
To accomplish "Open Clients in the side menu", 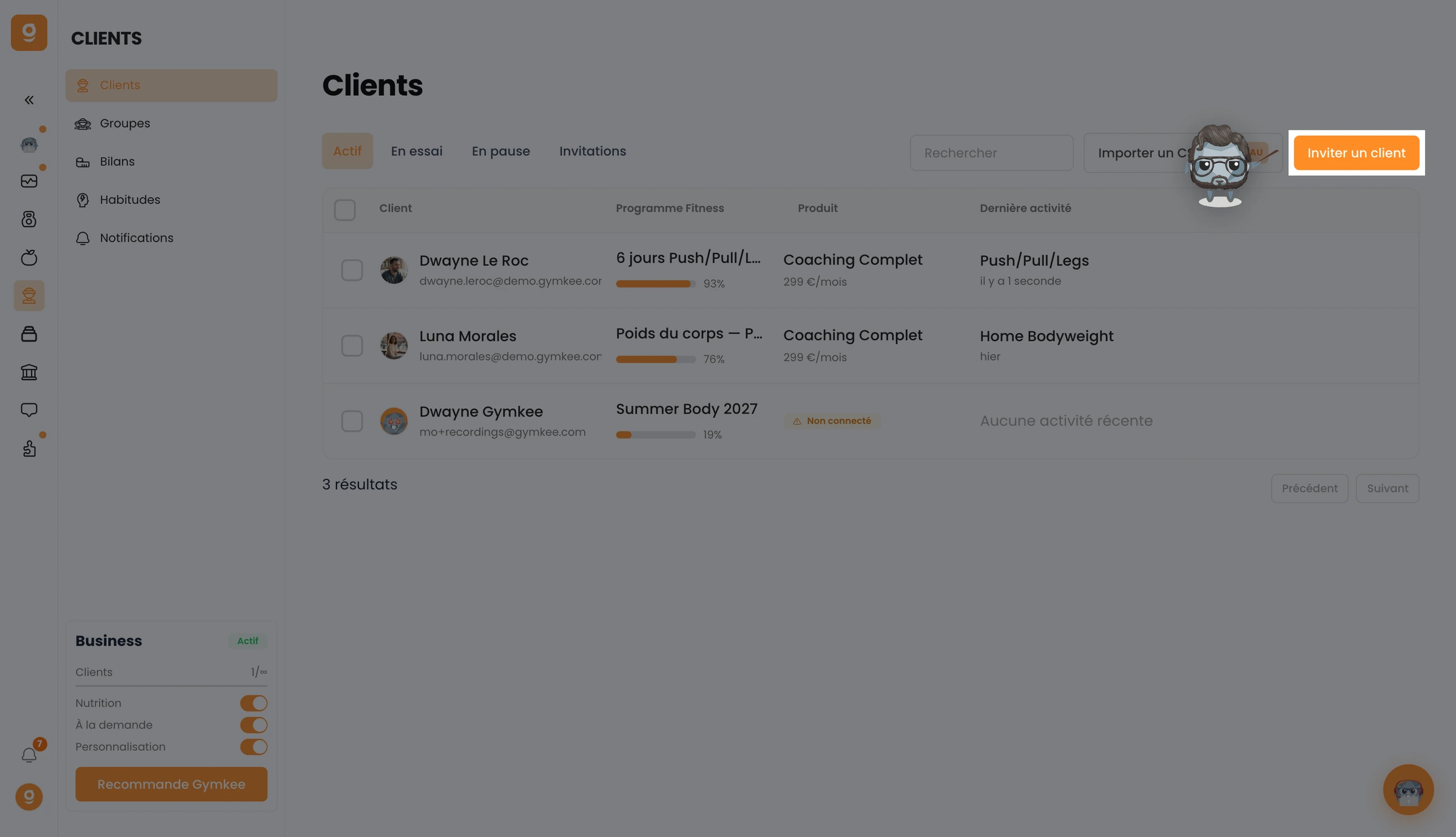I will click(171, 86).
